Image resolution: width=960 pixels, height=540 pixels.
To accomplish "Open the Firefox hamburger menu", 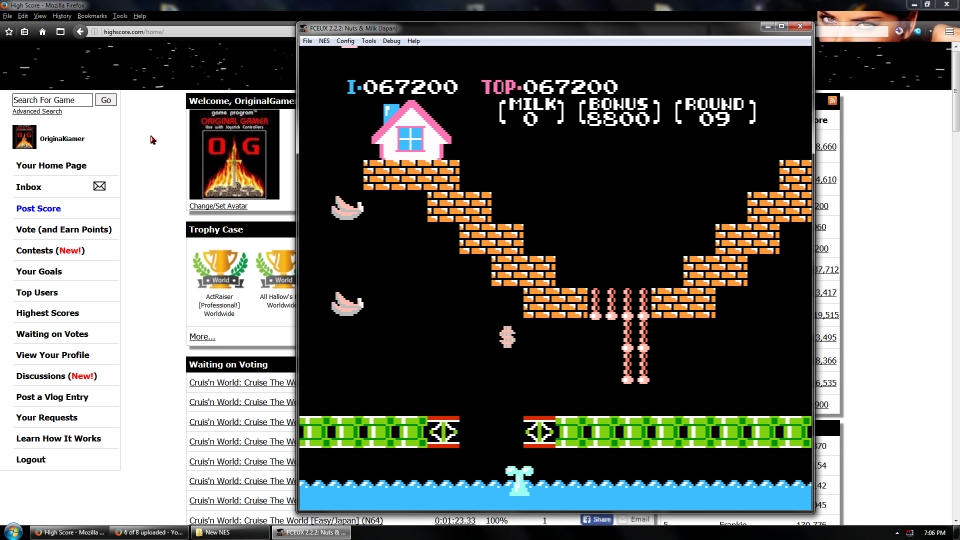I will (949, 32).
